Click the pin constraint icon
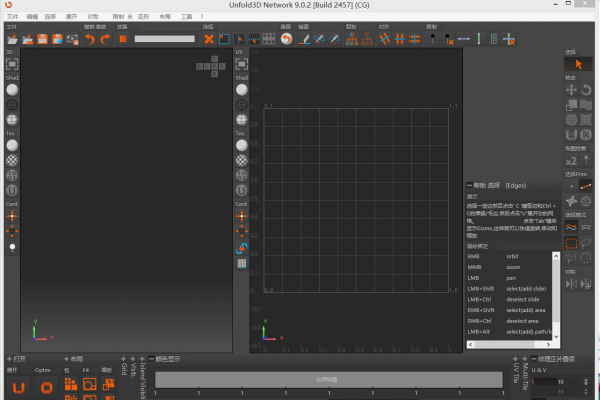This screenshot has height=400, width=600. (x=433, y=39)
